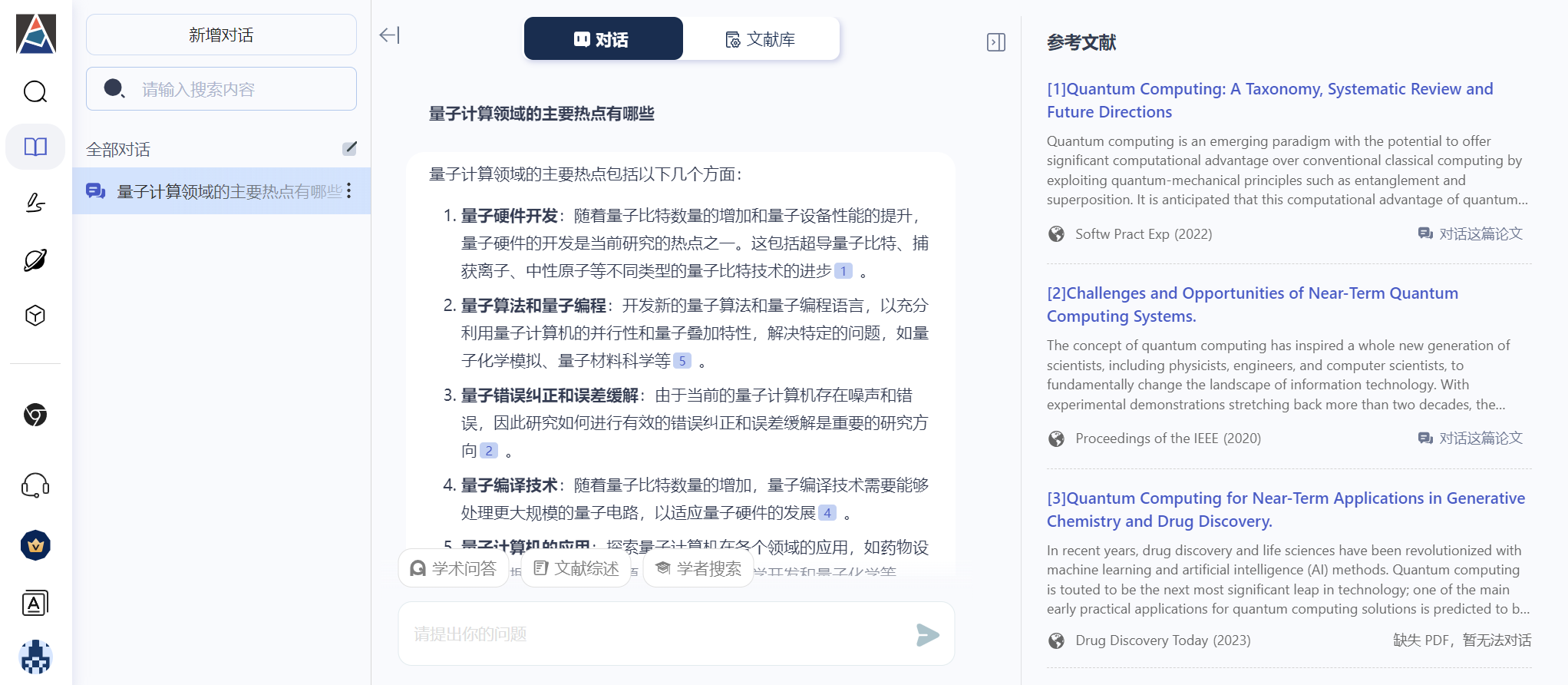
Task: Click the crown membership icon
Action: pos(35,545)
